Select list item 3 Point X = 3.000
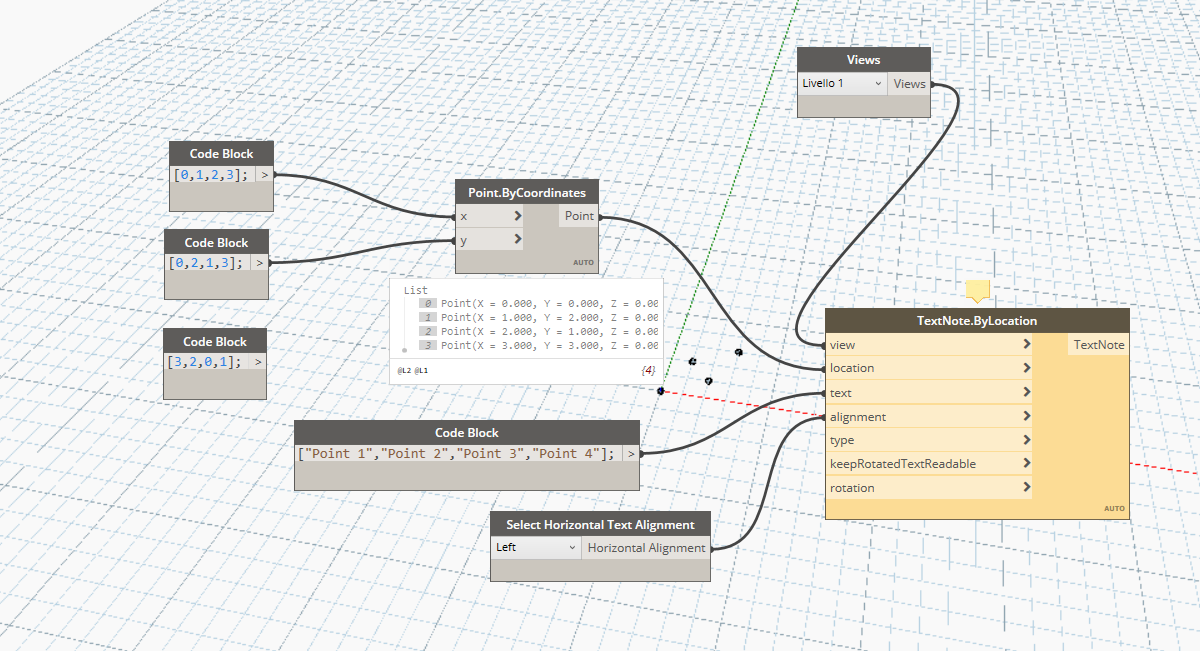The image size is (1200, 651). click(x=539, y=345)
